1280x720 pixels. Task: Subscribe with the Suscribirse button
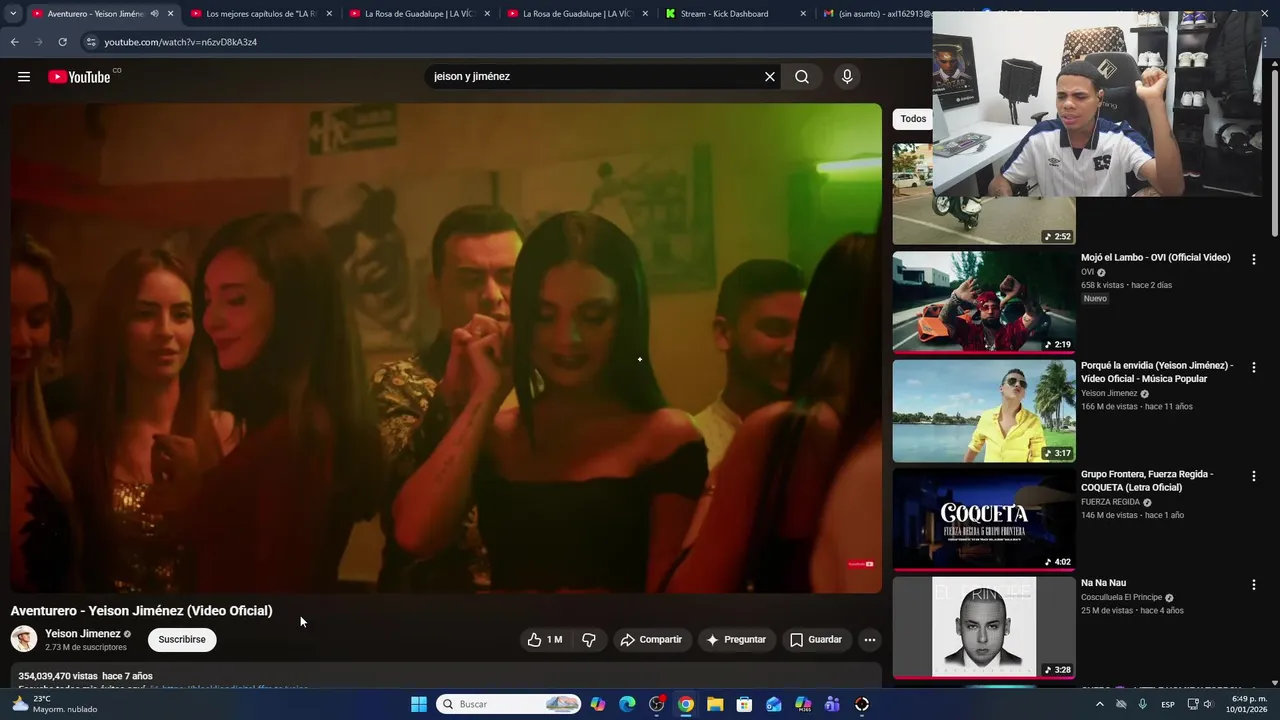[x=182, y=640]
